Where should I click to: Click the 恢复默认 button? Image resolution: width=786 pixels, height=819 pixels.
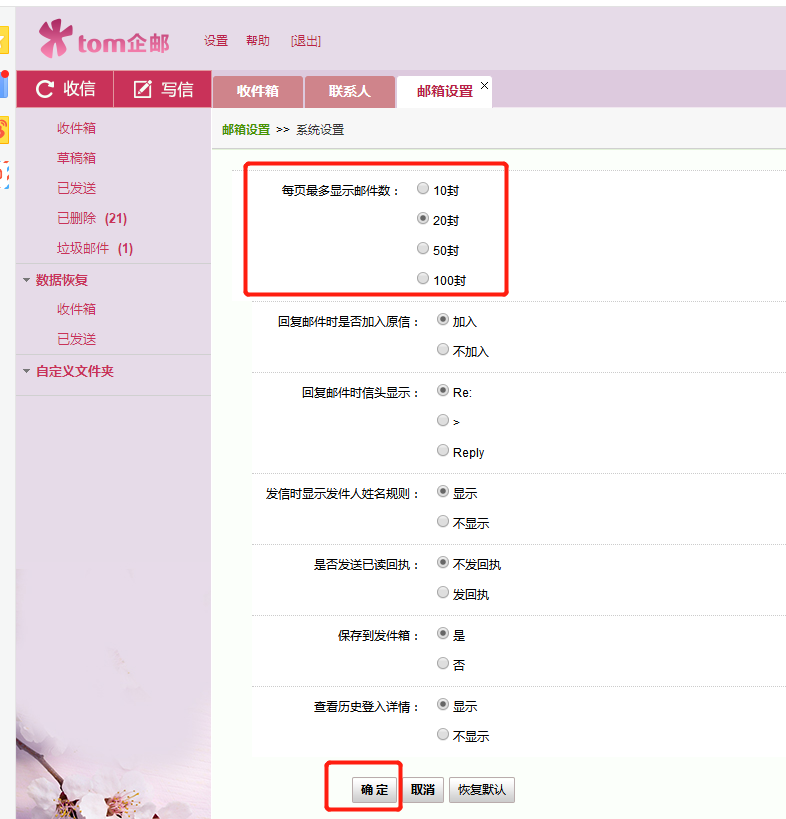click(x=482, y=790)
